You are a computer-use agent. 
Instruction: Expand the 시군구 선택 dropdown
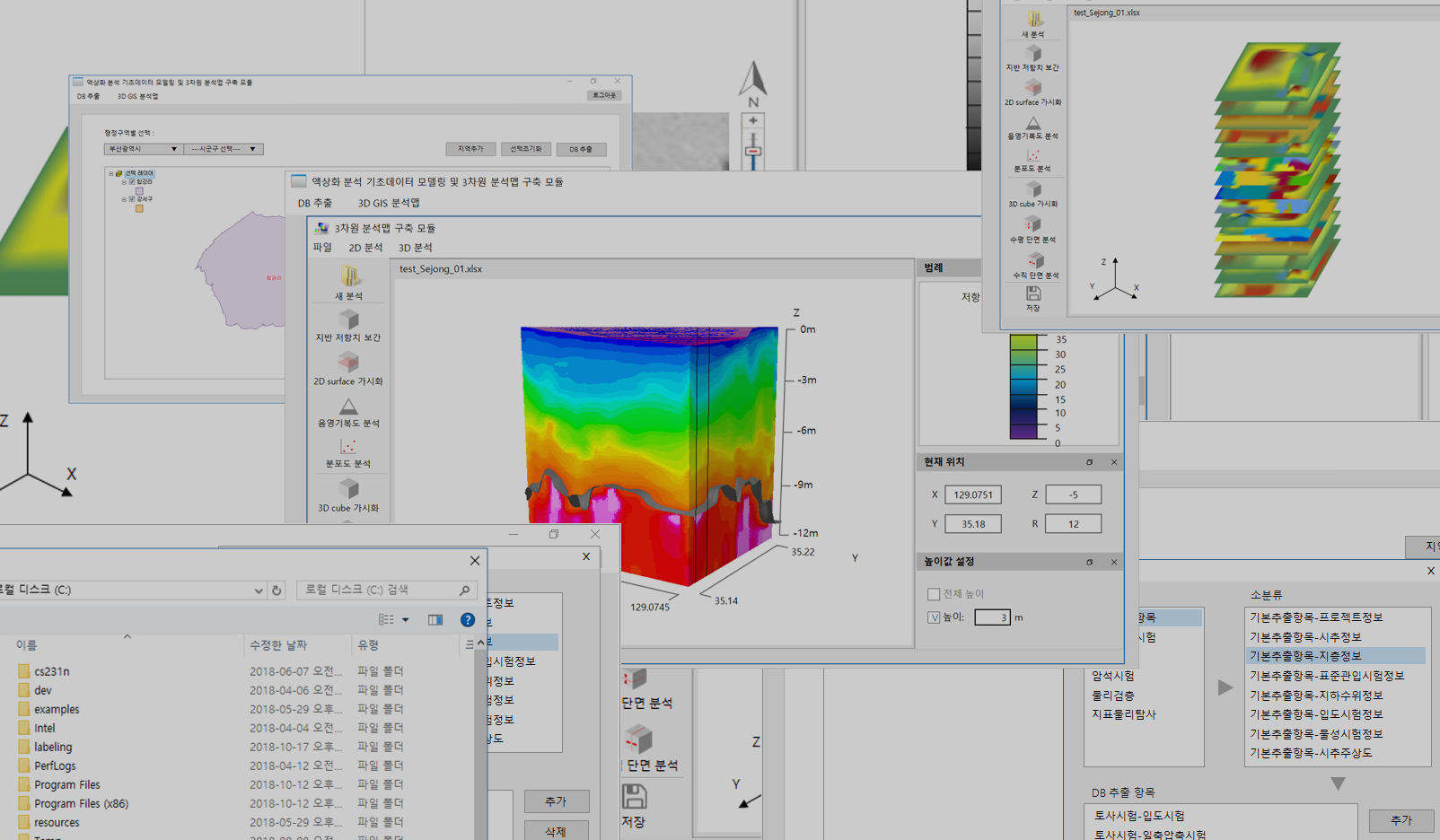point(252,149)
